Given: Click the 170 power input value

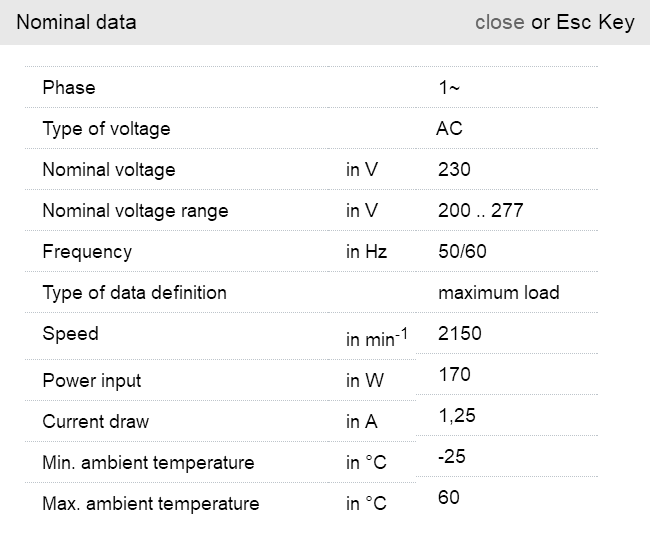Looking at the screenshot, I should tap(454, 375).
